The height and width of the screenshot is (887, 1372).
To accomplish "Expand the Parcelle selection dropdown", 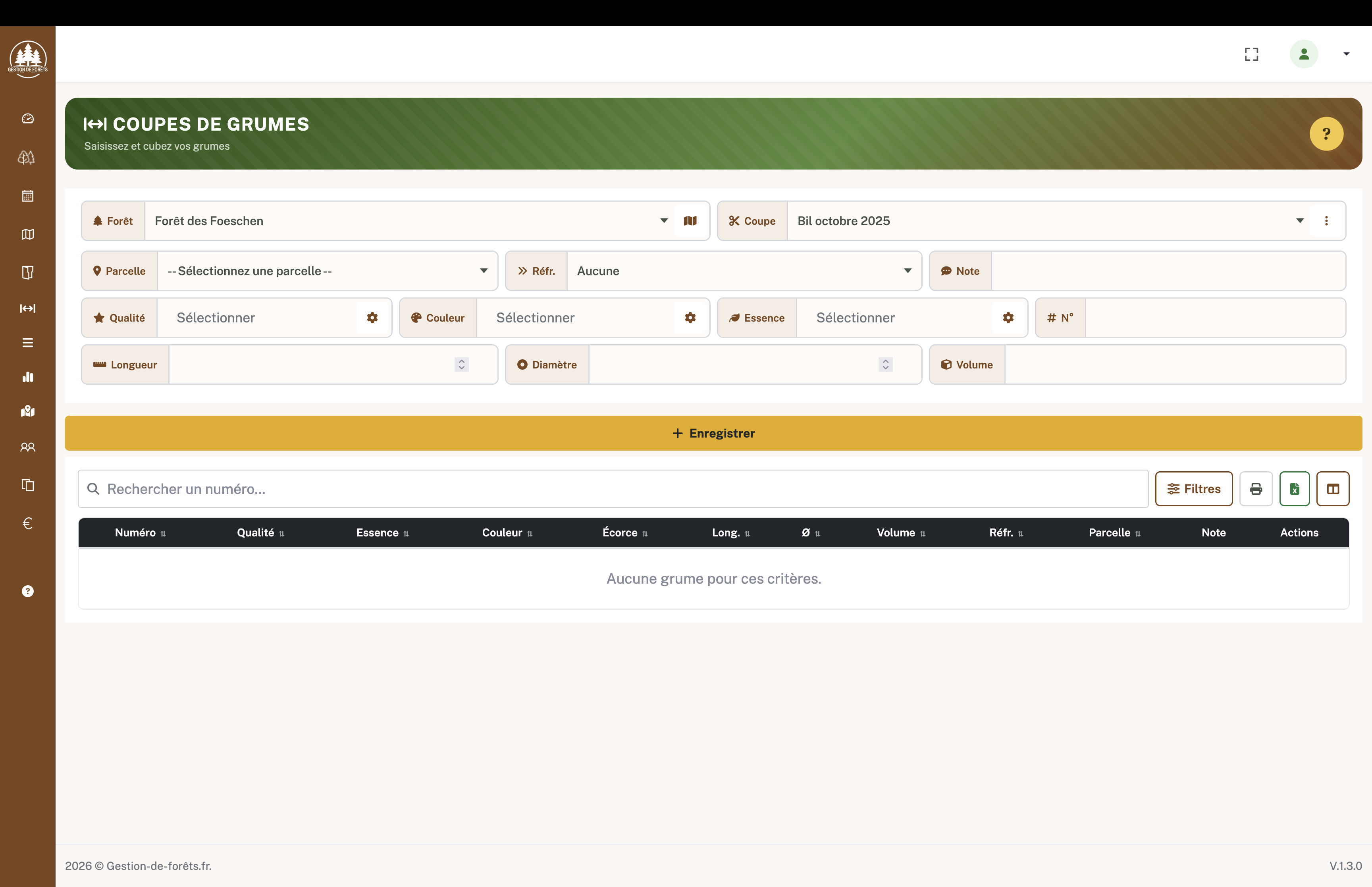I will (x=328, y=271).
